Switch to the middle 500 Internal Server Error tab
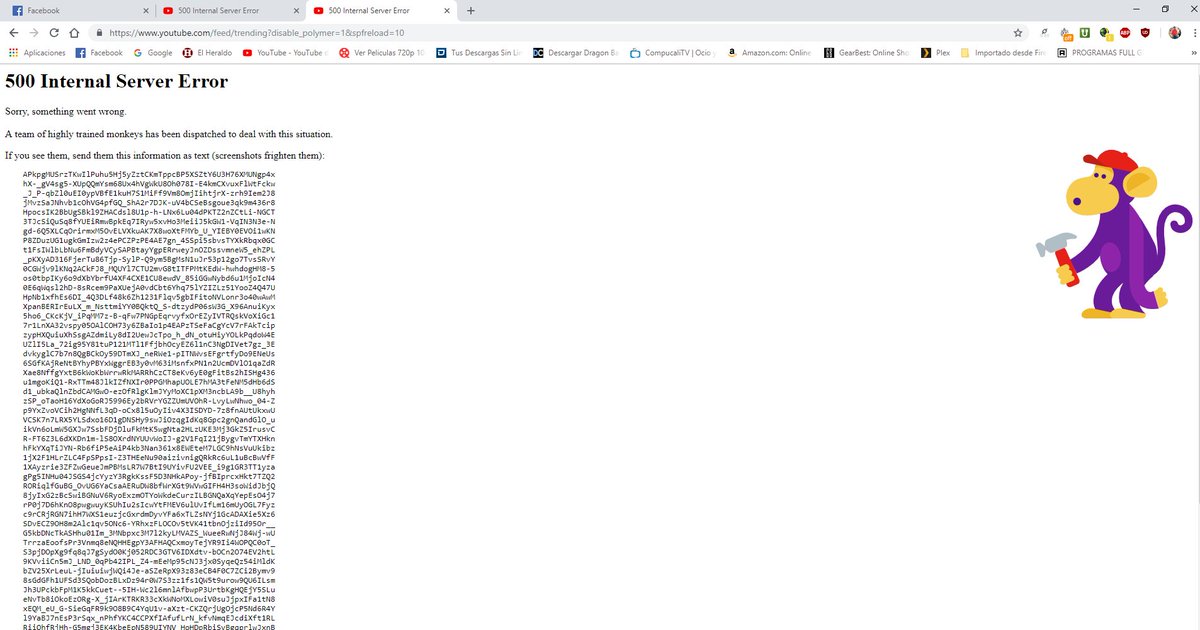The height and width of the screenshot is (630, 1200). coord(231,10)
